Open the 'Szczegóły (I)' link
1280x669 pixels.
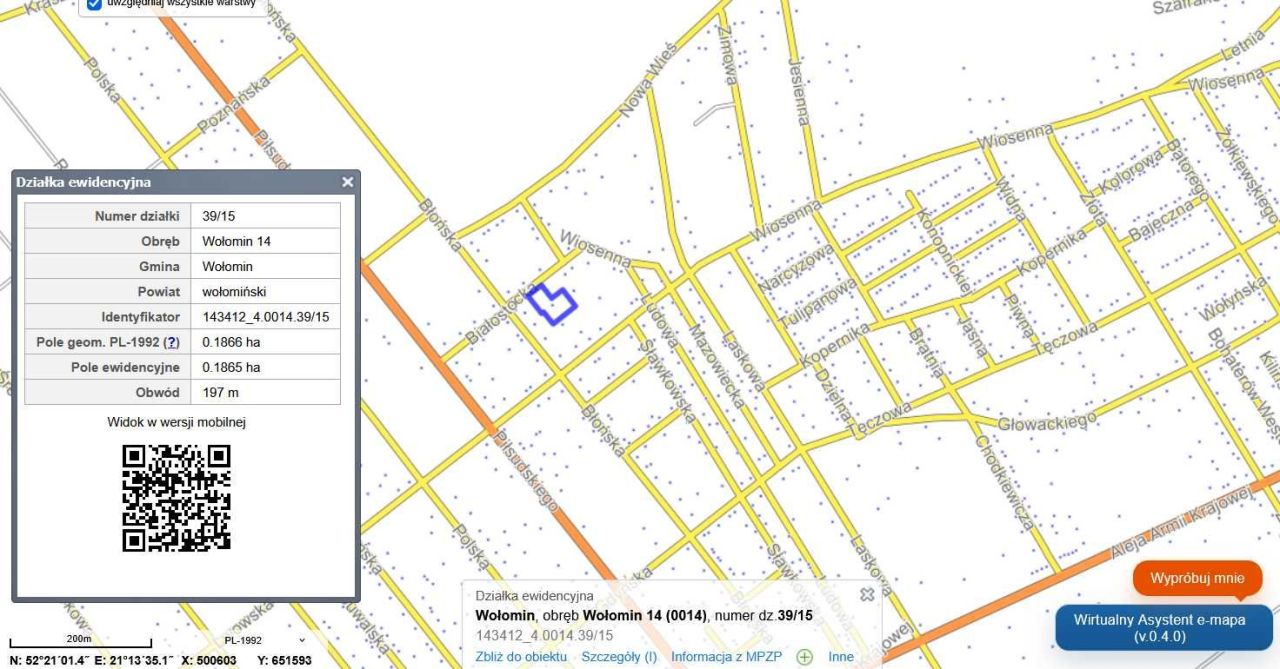click(x=619, y=657)
